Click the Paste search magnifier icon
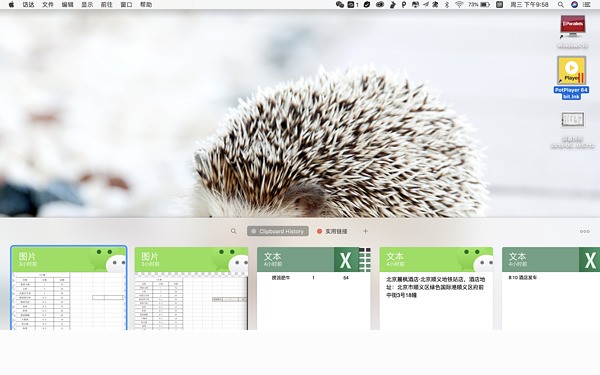 (233, 231)
